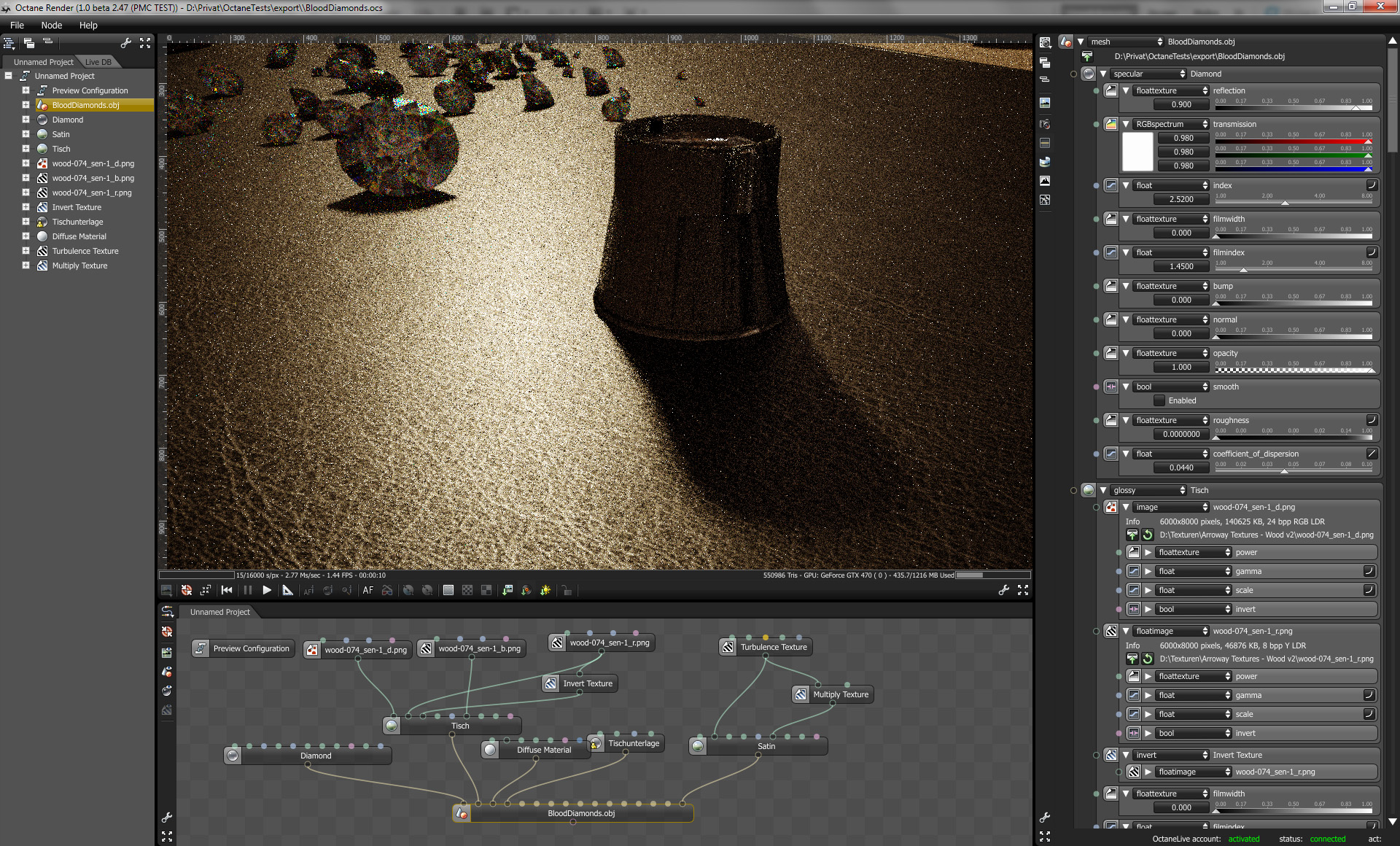
Task: Restart render with rewind icon
Action: pos(227,590)
